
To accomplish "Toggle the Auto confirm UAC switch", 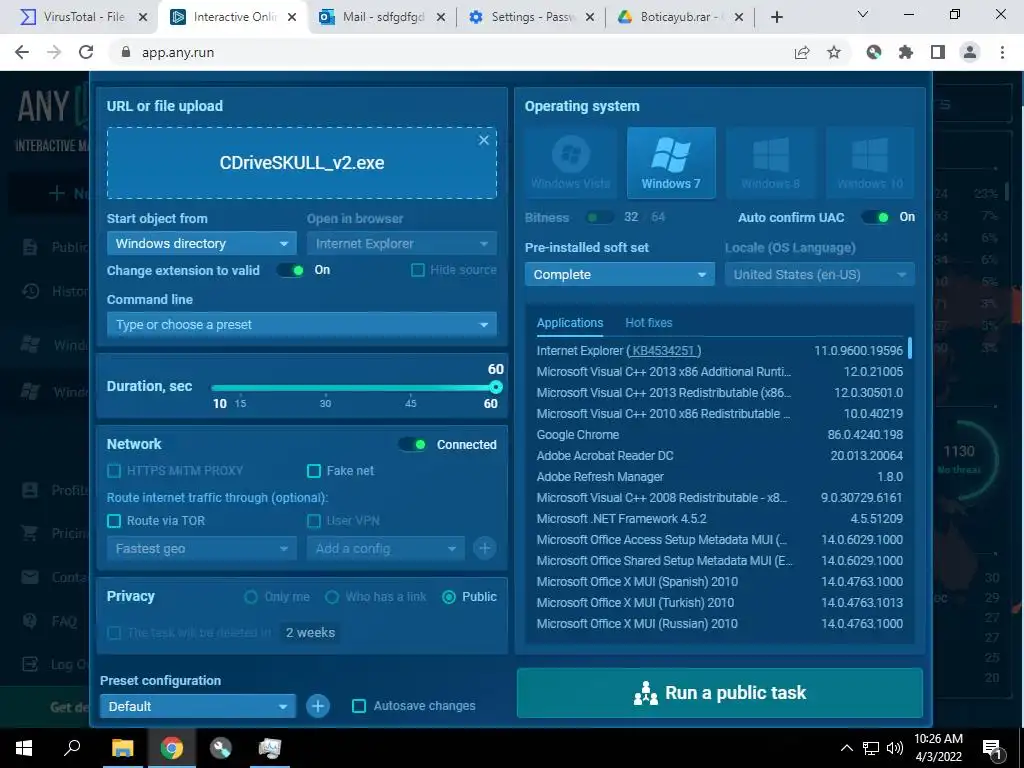I will pyautogui.click(x=875, y=217).
